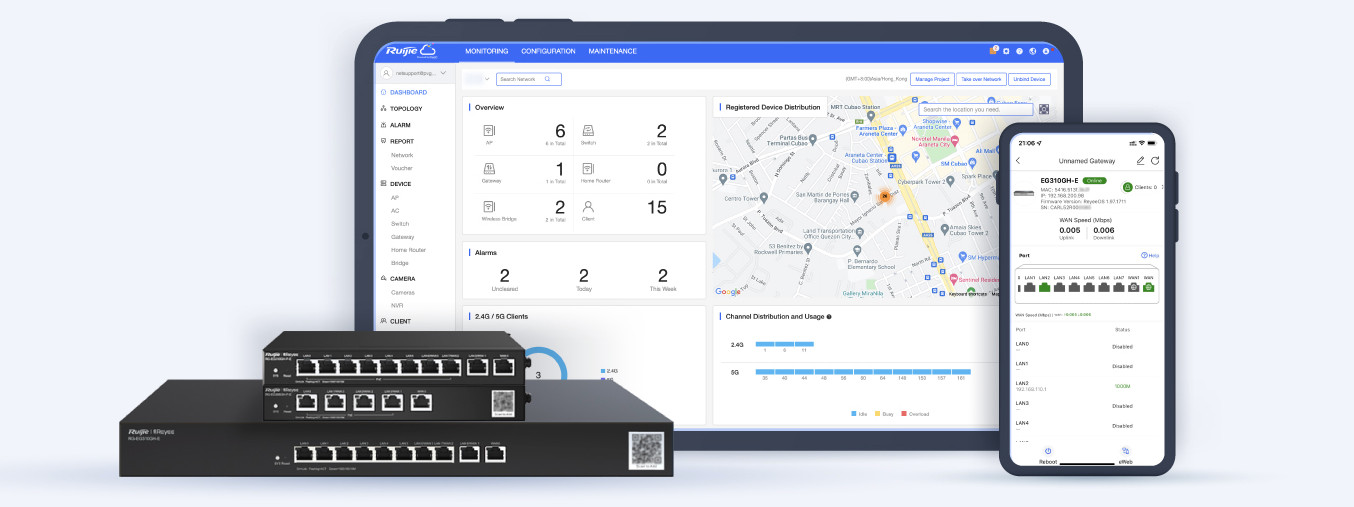
Task: Tap the Help link on phone Port panel
Action: tap(1149, 255)
